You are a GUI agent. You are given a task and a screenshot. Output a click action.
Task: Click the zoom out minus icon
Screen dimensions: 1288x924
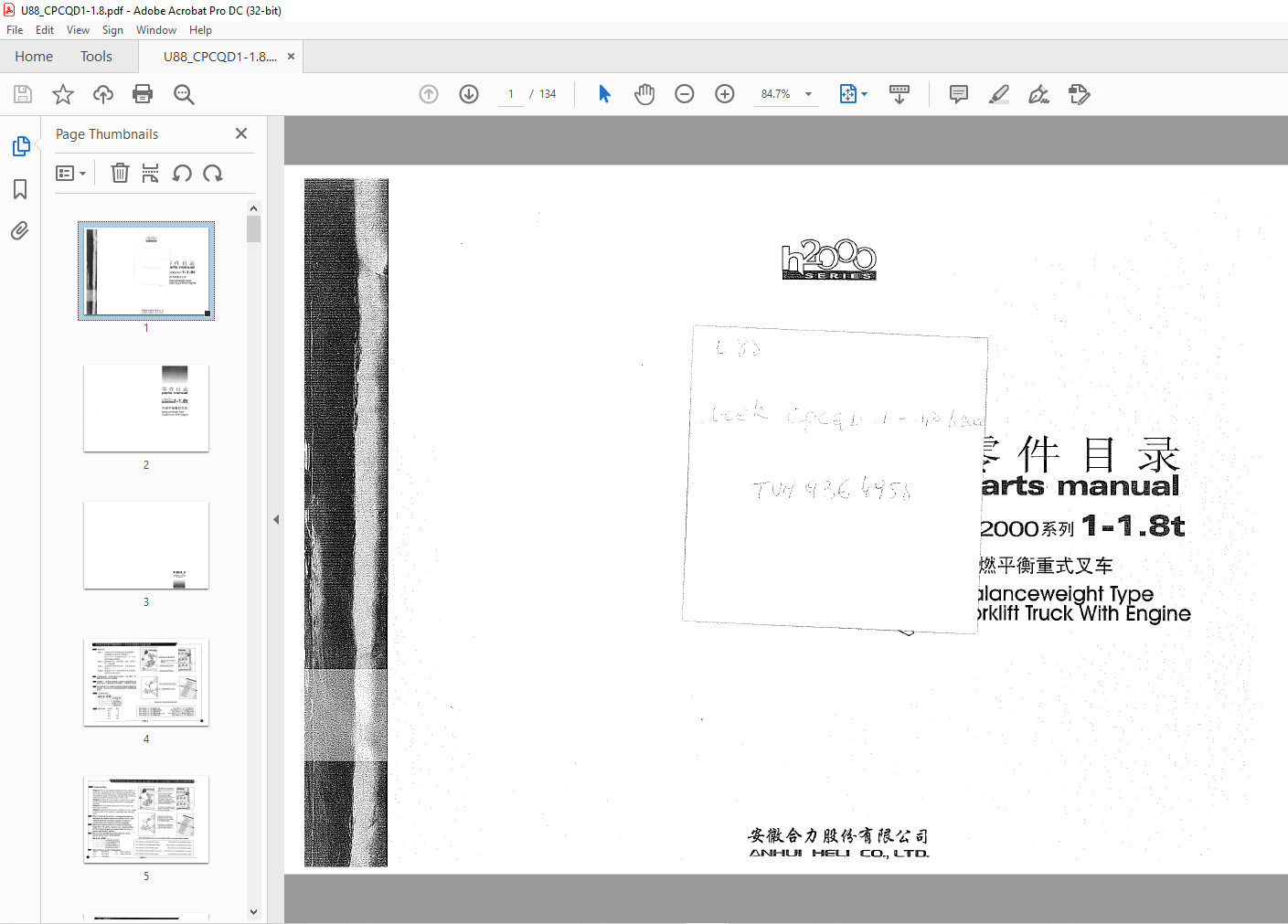(x=685, y=94)
